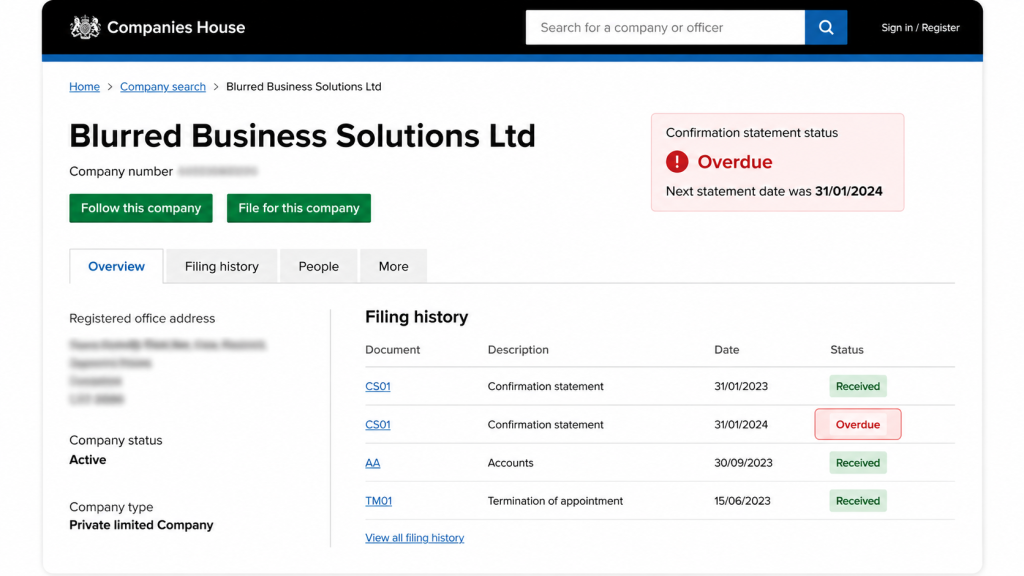The width and height of the screenshot is (1024, 576).
Task: Click the 'Company number' label
Action: pyautogui.click(x=121, y=171)
